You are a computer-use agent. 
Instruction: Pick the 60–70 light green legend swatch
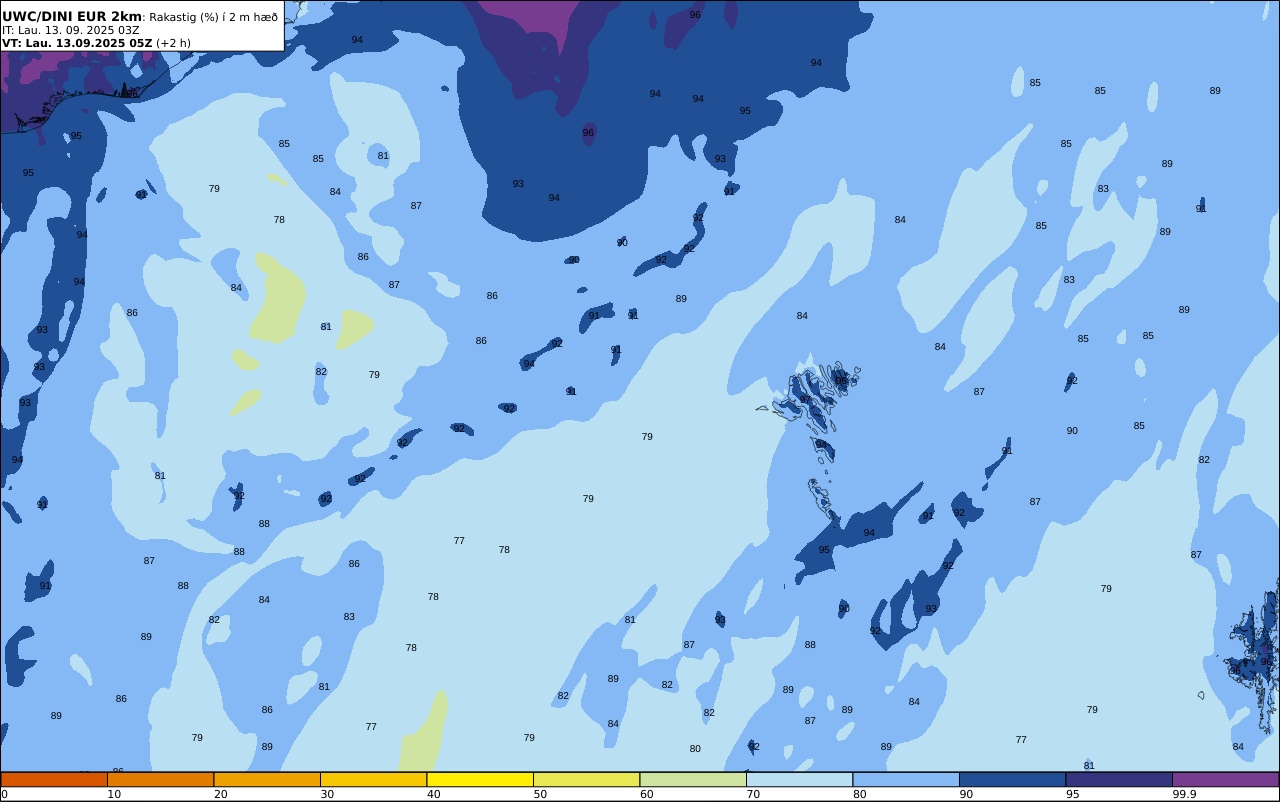[693, 779]
